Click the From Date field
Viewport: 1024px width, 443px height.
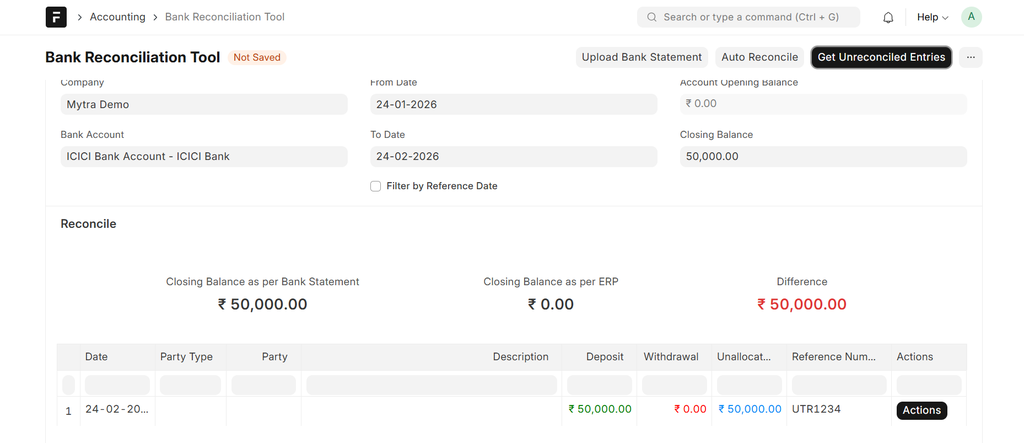point(513,104)
